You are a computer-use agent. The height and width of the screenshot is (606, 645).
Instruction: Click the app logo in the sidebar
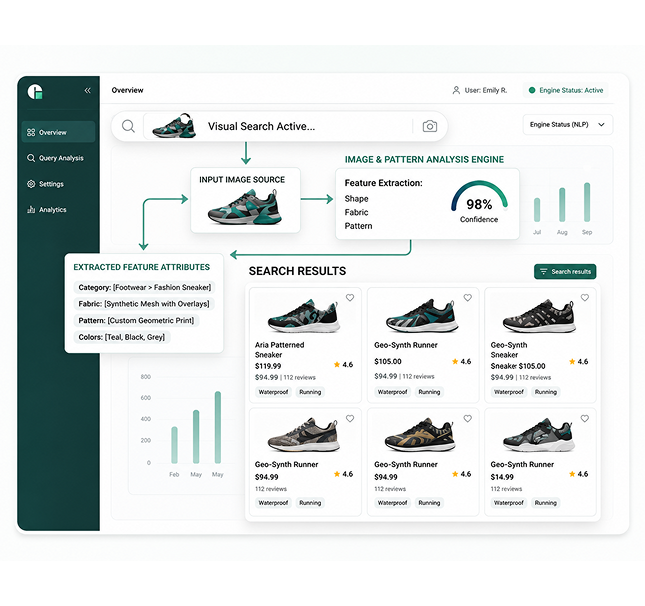[35, 91]
